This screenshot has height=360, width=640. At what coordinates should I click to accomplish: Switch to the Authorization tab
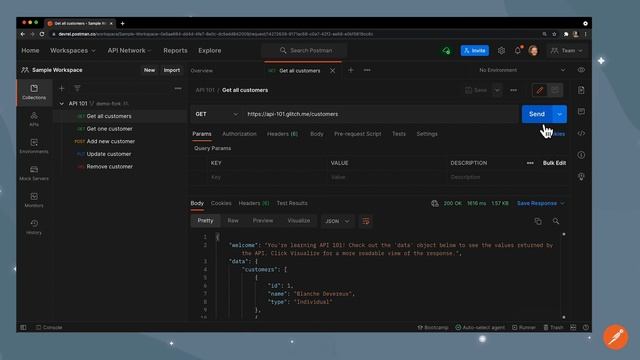[239, 134]
